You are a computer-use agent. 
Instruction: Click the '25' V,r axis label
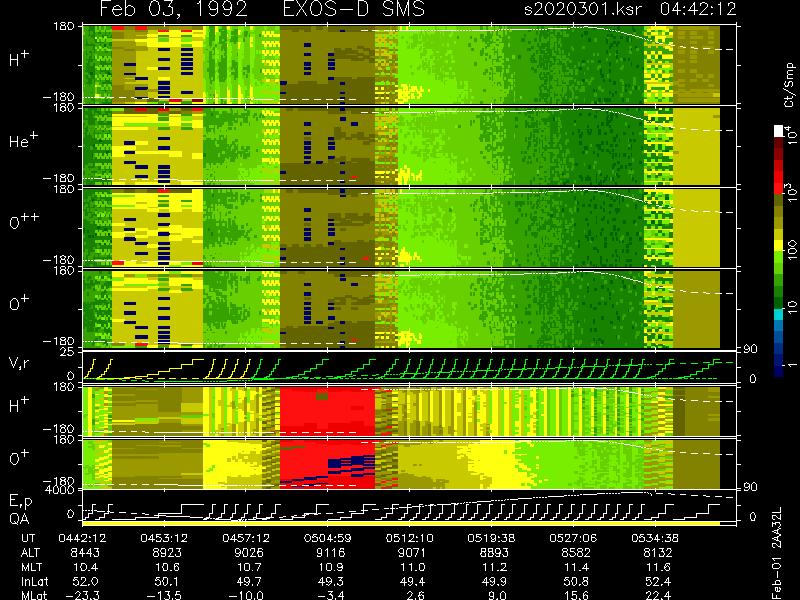pos(67,352)
